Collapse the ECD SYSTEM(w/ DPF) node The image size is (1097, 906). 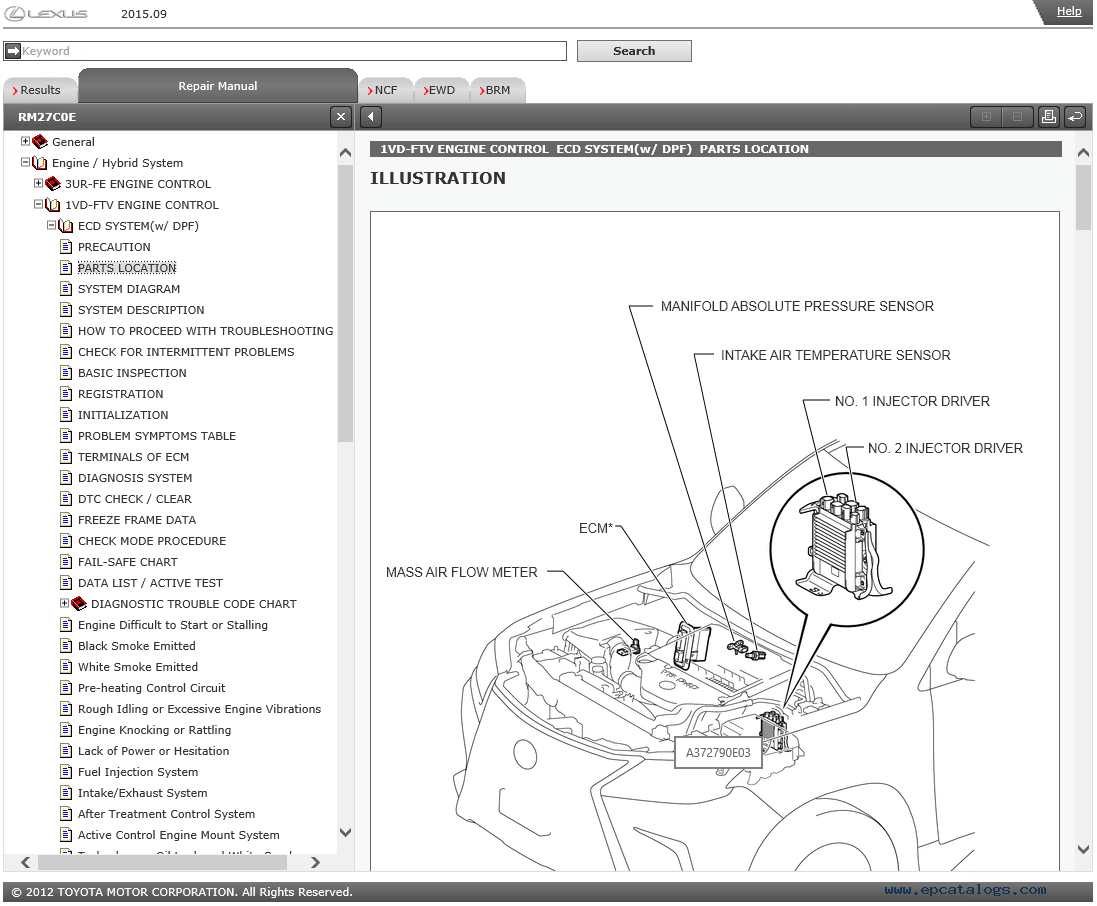coord(51,225)
